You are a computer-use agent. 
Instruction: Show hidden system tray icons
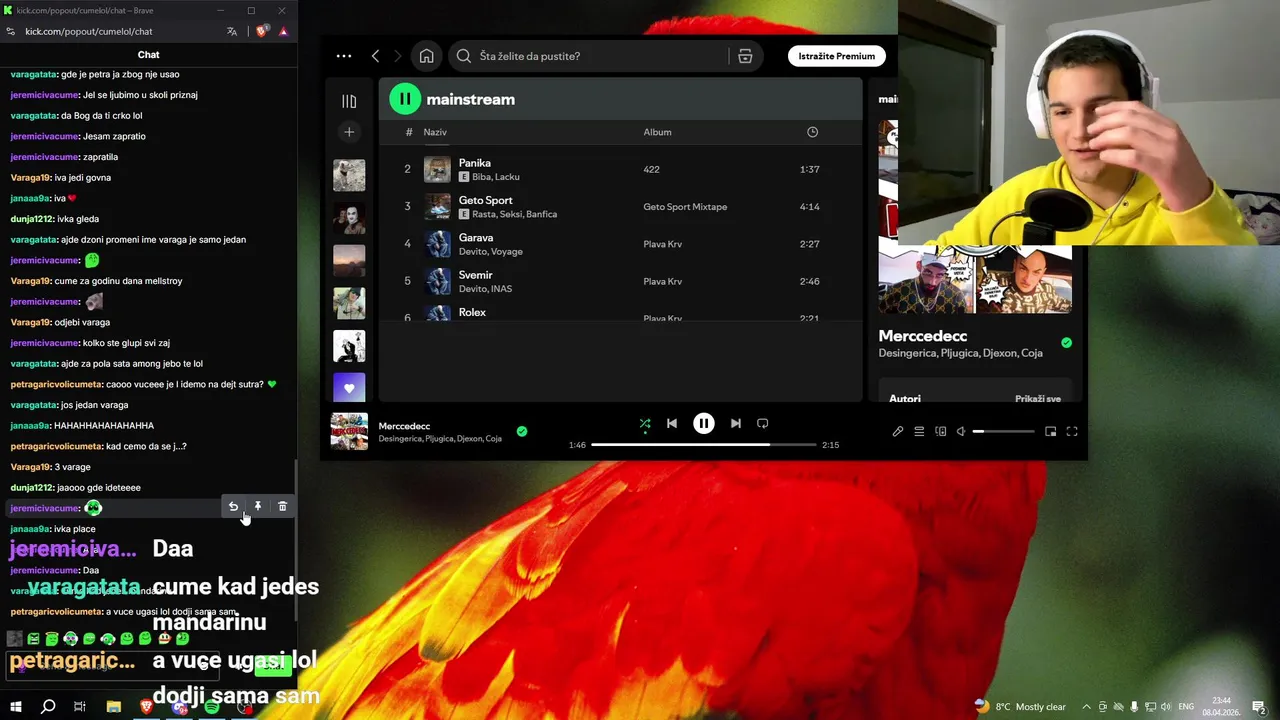click(1086, 706)
